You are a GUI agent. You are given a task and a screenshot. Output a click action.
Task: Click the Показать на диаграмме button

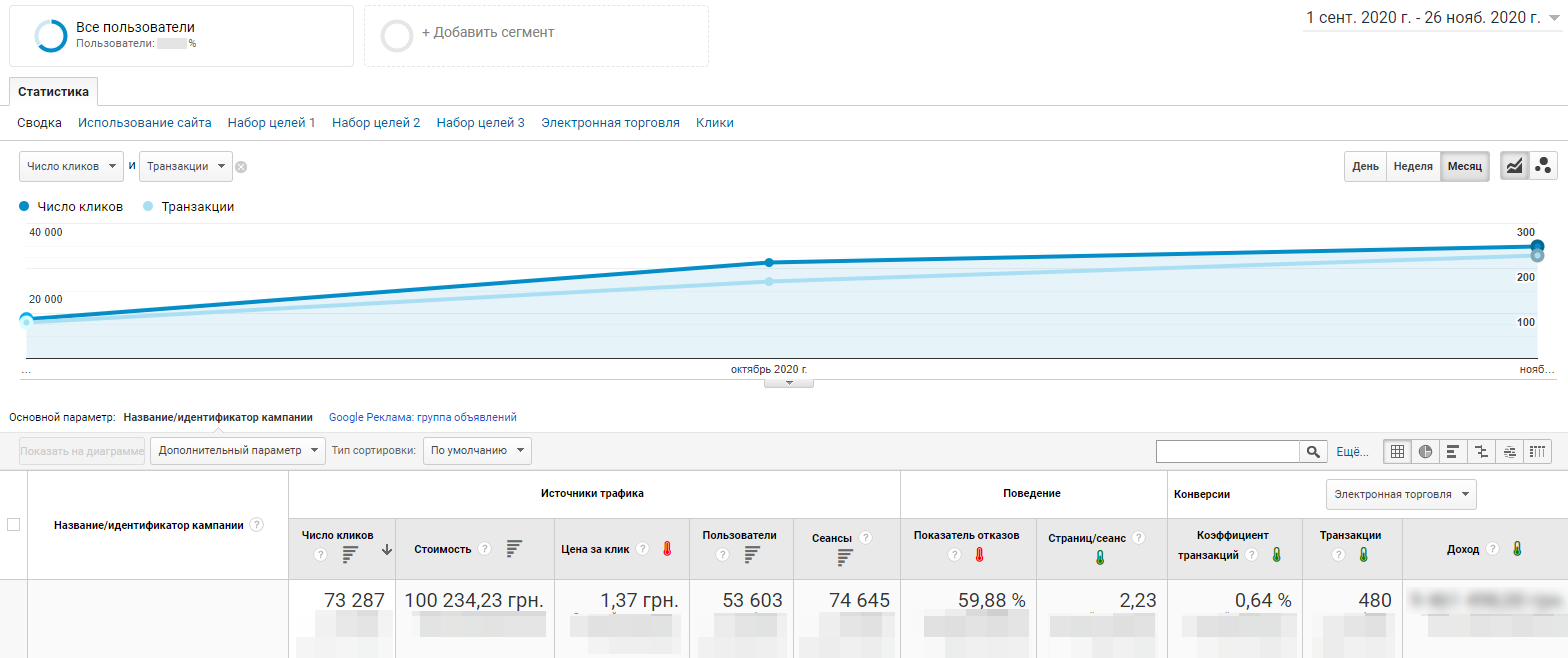tap(82, 451)
